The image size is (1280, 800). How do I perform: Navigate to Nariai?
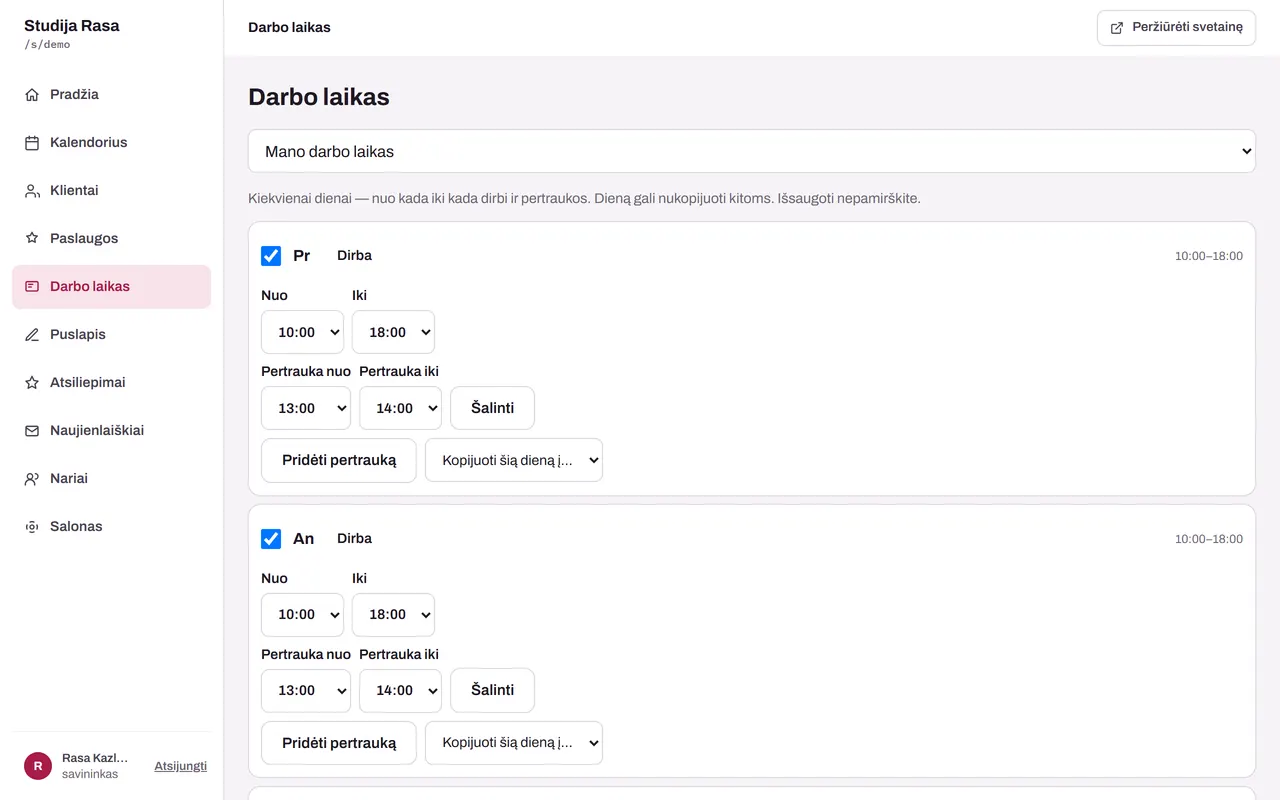pos(111,479)
